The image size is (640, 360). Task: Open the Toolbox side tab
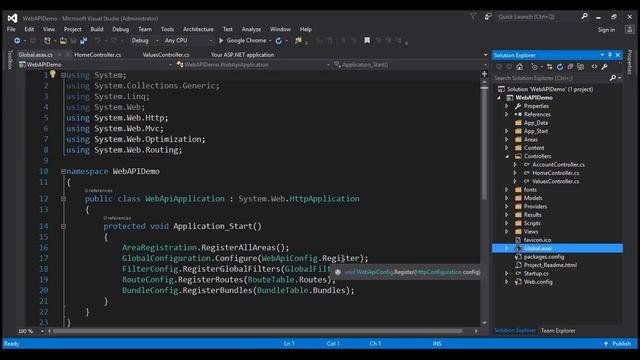(x=10, y=60)
